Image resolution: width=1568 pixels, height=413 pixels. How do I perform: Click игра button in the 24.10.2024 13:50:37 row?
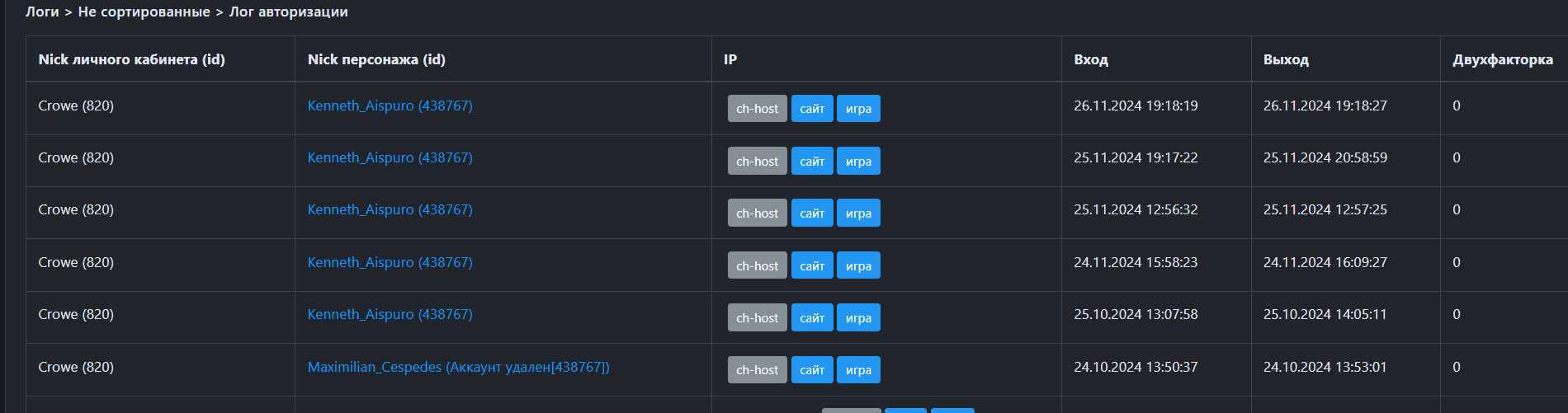pos(858,370)
